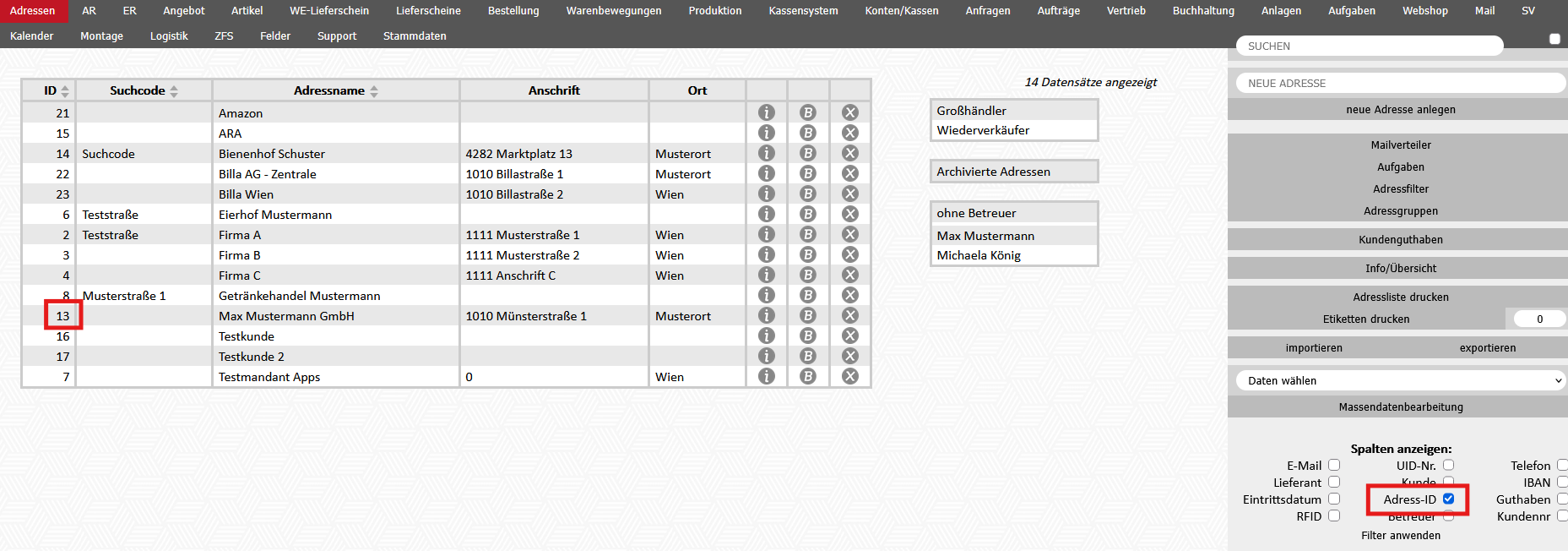Screen dimensions: 1568x551
Task: Open info icon for Billa AG - Zentrale
Action: point(766,173)
